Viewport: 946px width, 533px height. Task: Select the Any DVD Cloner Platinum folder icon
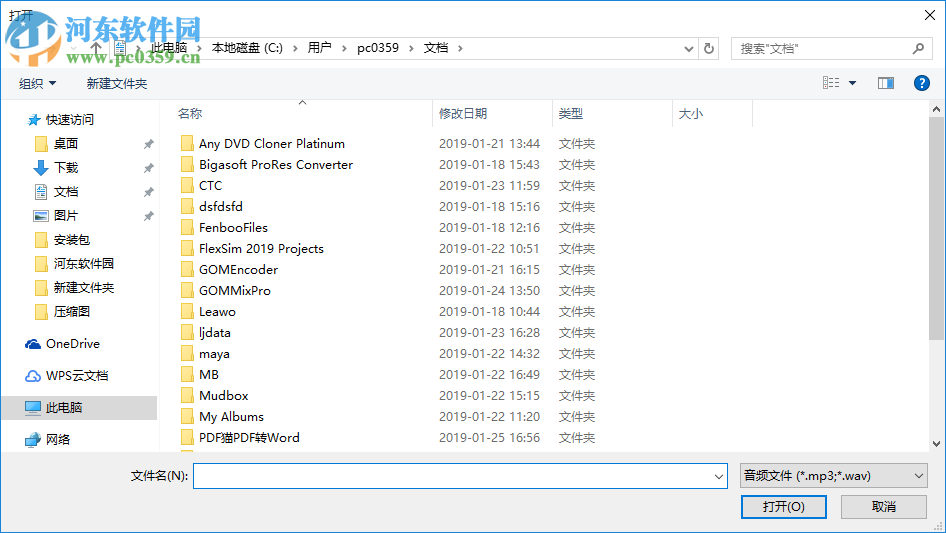click(x=188, y=143)
